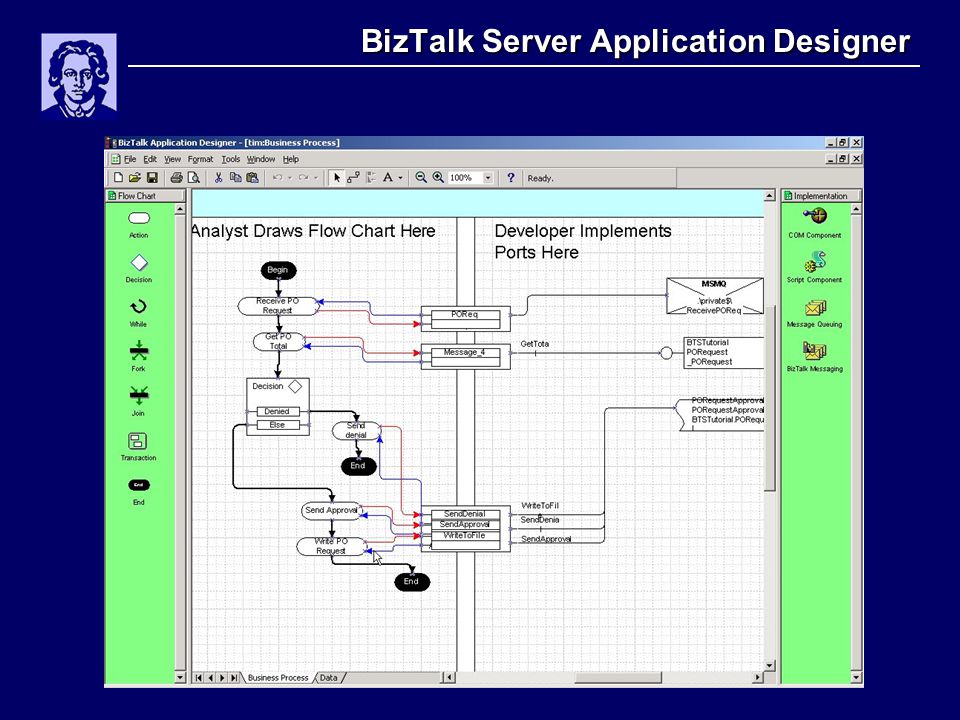Click the Print toolbar icon

click(176, 178)
